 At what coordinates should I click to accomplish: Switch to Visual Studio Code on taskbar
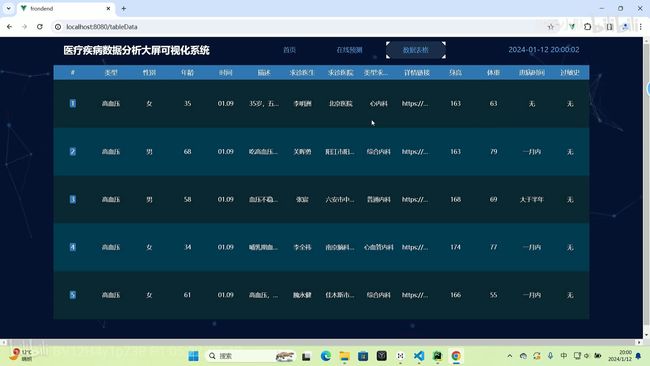click(419, 356)
